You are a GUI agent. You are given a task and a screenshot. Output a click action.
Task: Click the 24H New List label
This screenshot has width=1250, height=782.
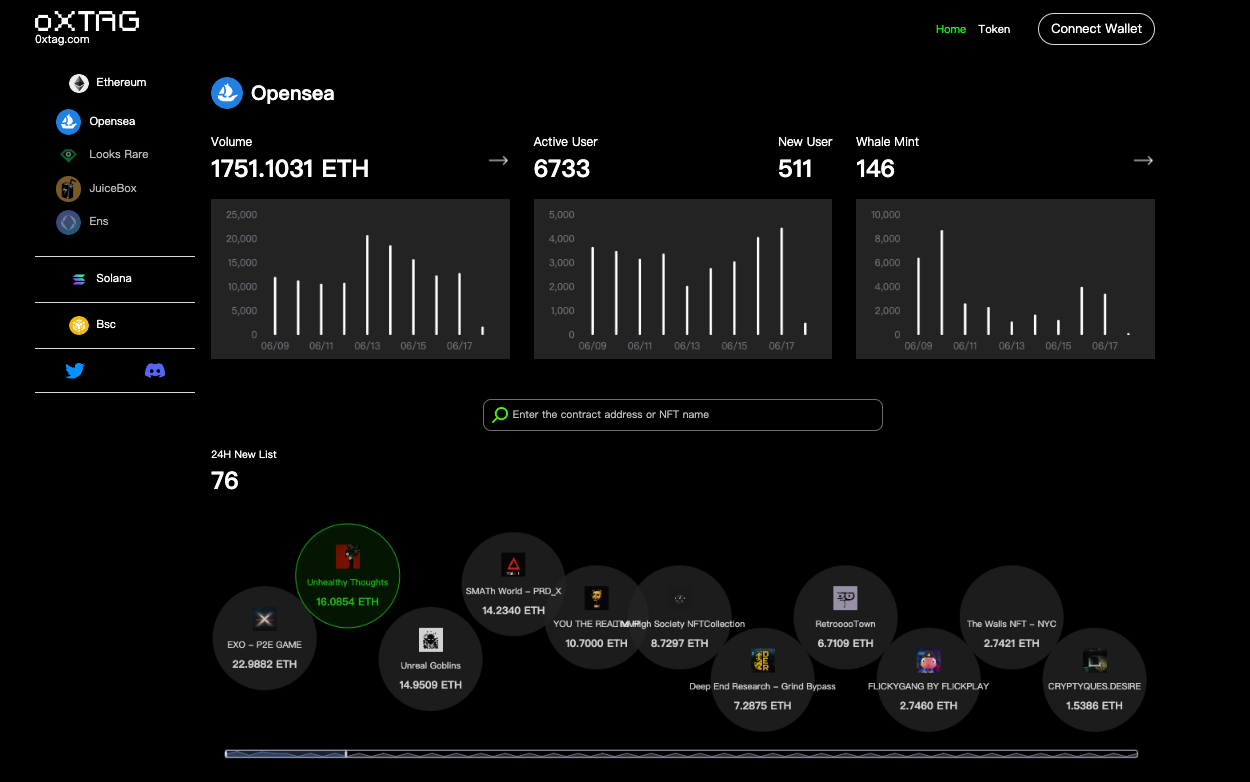pyautogui.click(x=244, y=455)
